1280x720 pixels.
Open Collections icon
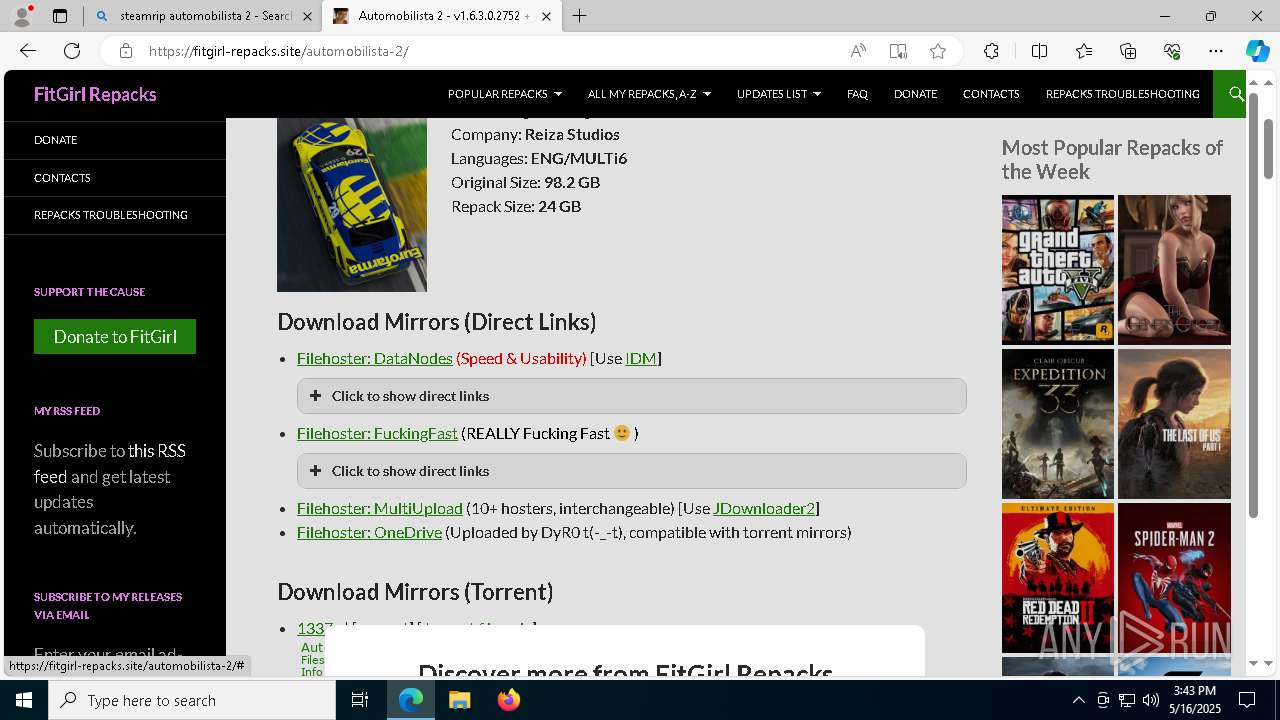pos(1128,51)
